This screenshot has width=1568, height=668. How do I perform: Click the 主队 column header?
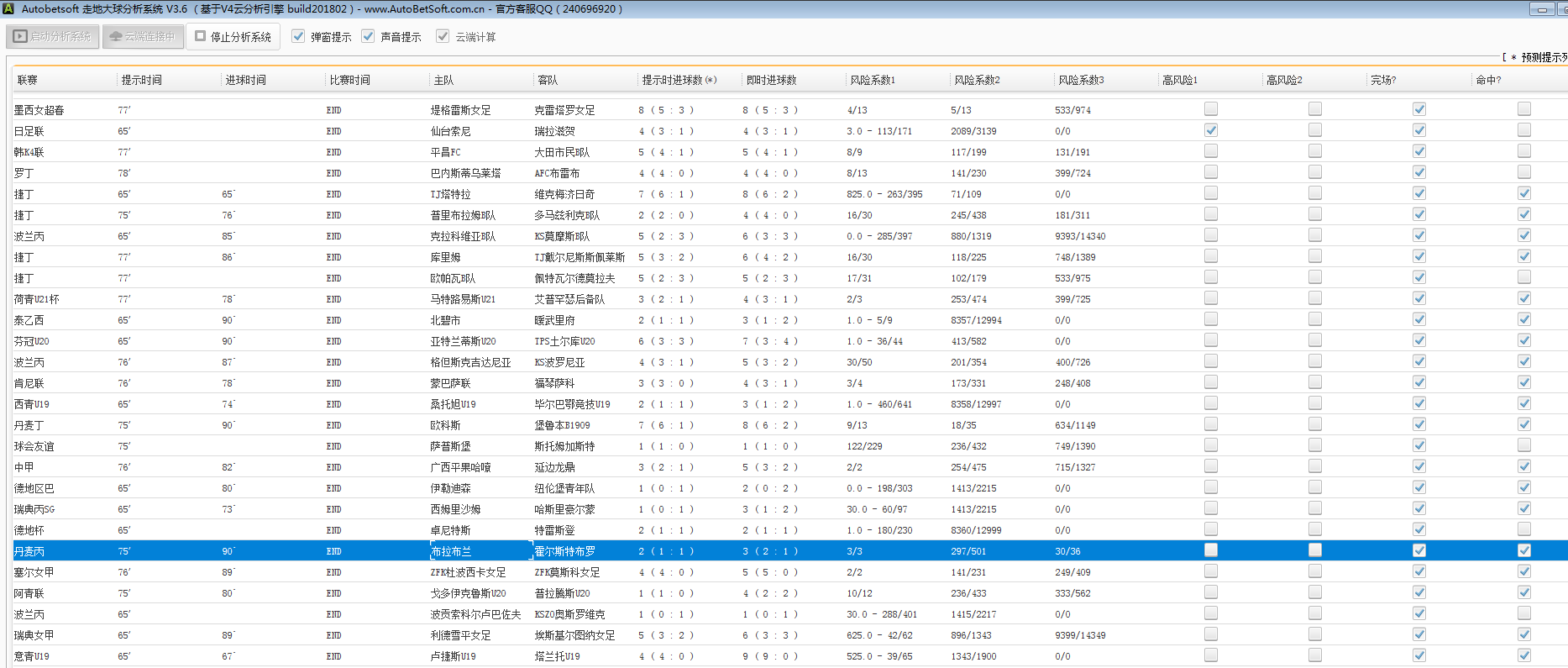(x=443, y=80)
